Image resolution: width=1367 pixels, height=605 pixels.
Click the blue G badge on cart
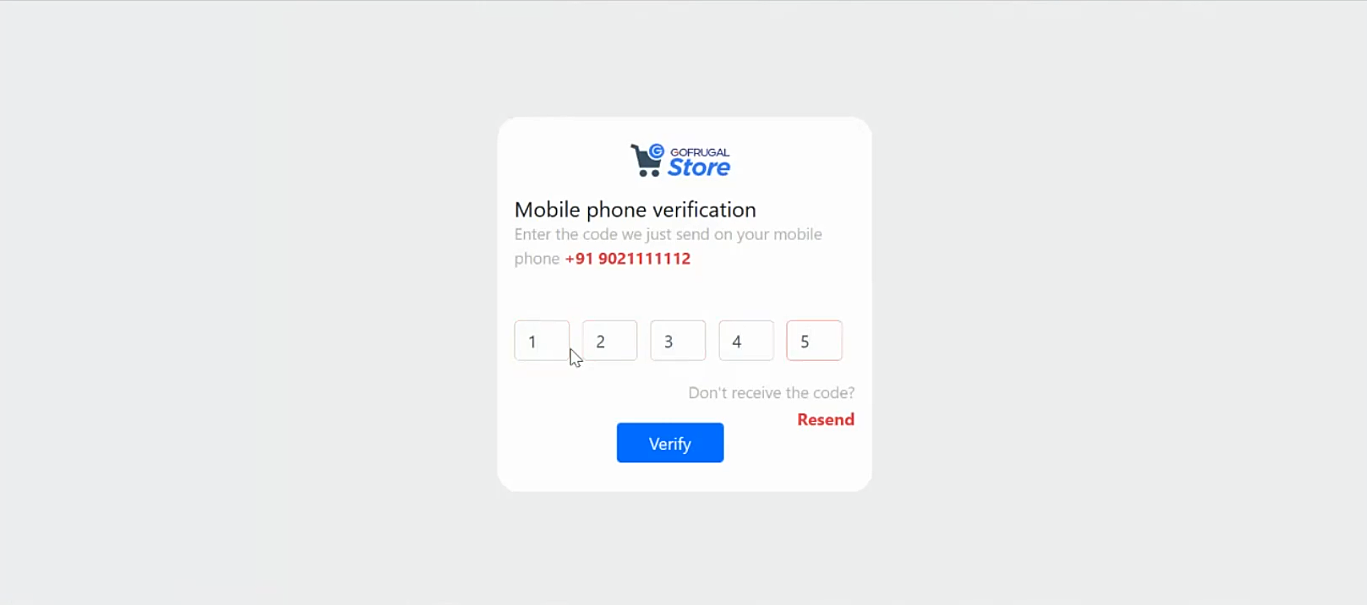click(x=657, y=151)
